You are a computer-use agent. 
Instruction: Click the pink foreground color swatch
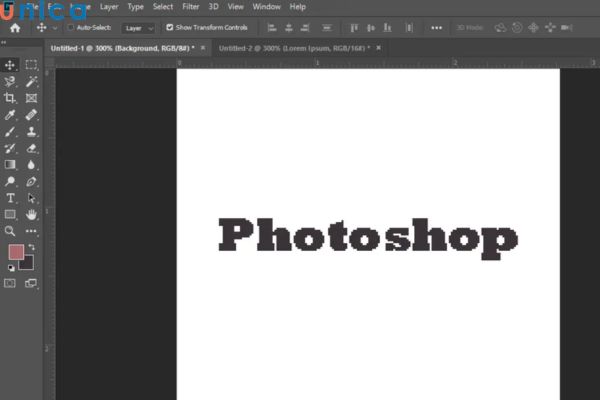(x=16, y=252)
